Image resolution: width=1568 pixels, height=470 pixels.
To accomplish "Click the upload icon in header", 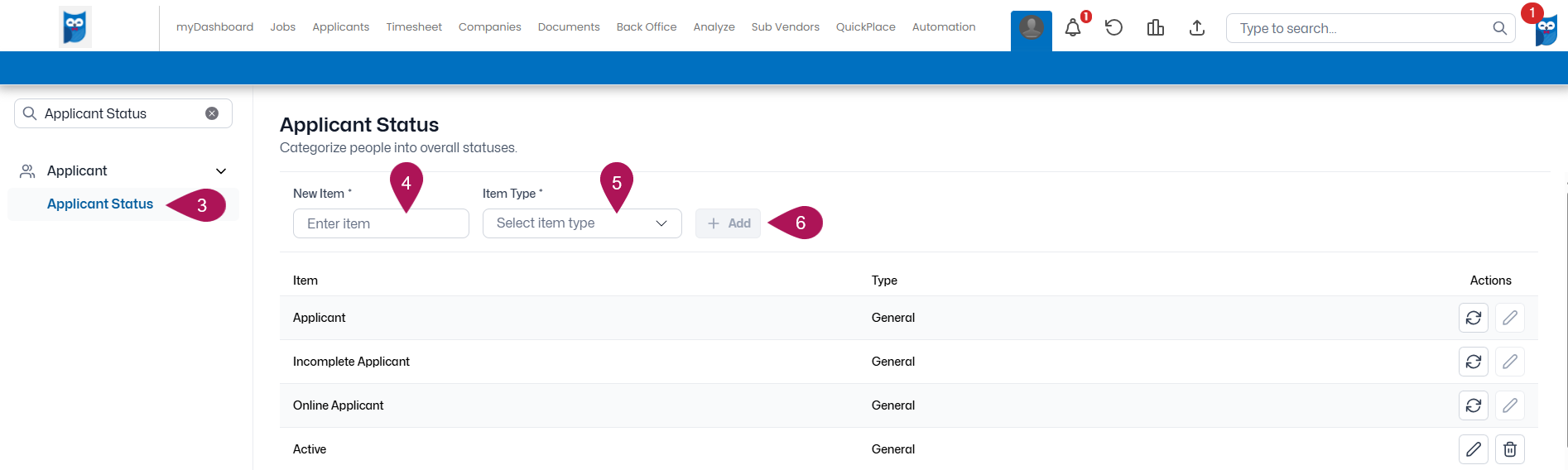I will (1197, 27).
